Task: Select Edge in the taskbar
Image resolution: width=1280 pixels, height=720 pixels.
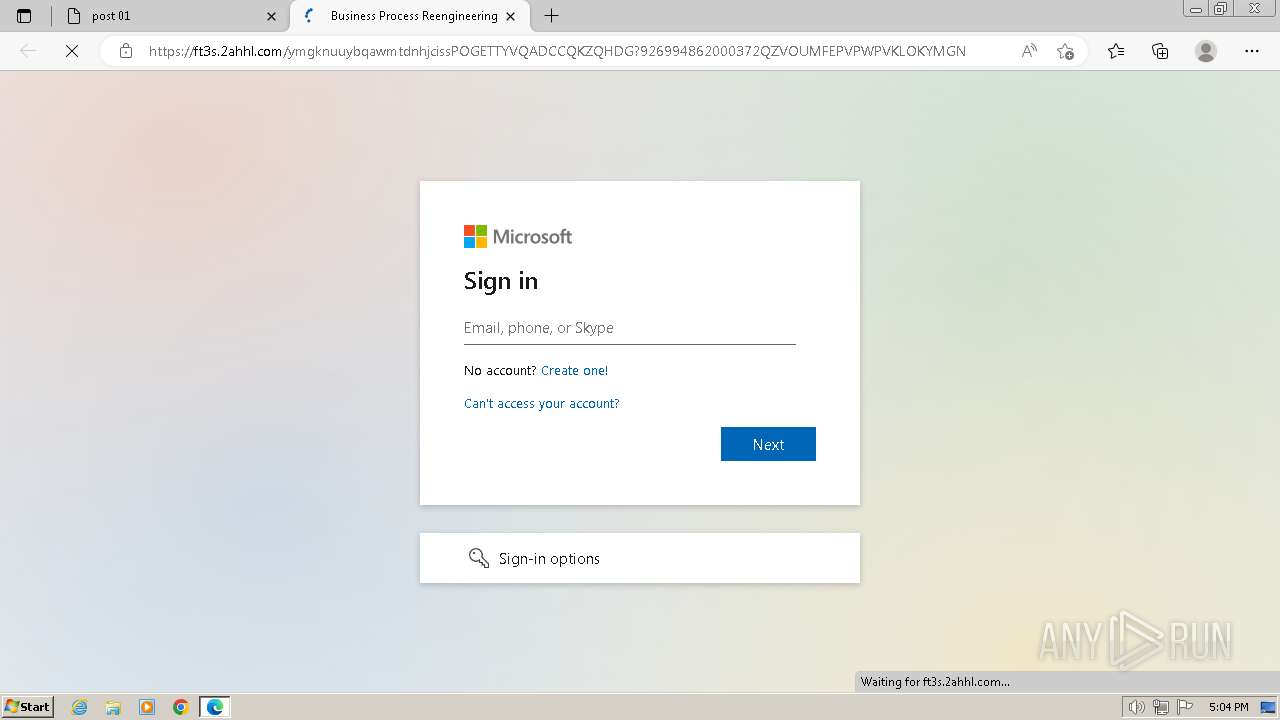Action: coord(215,707)
